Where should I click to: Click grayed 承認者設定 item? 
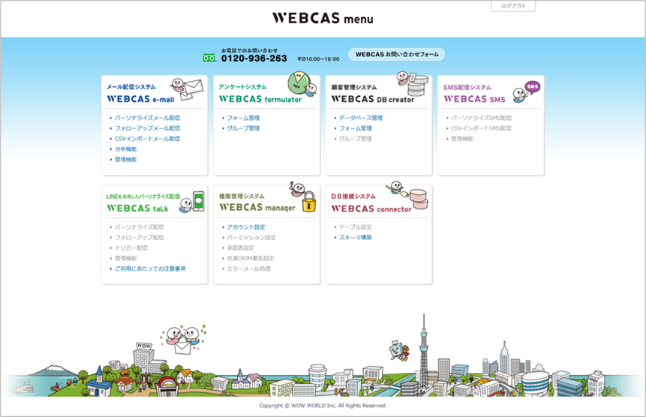(240, 248)
